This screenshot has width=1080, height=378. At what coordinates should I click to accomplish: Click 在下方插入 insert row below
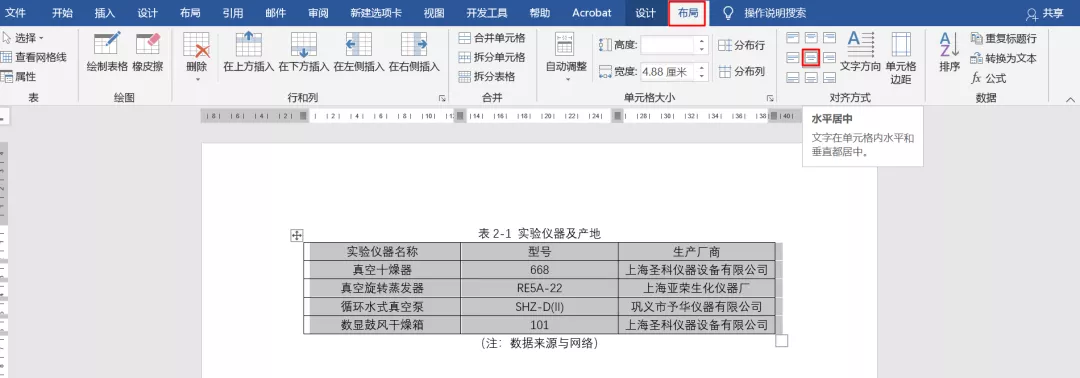pos(304,52)
